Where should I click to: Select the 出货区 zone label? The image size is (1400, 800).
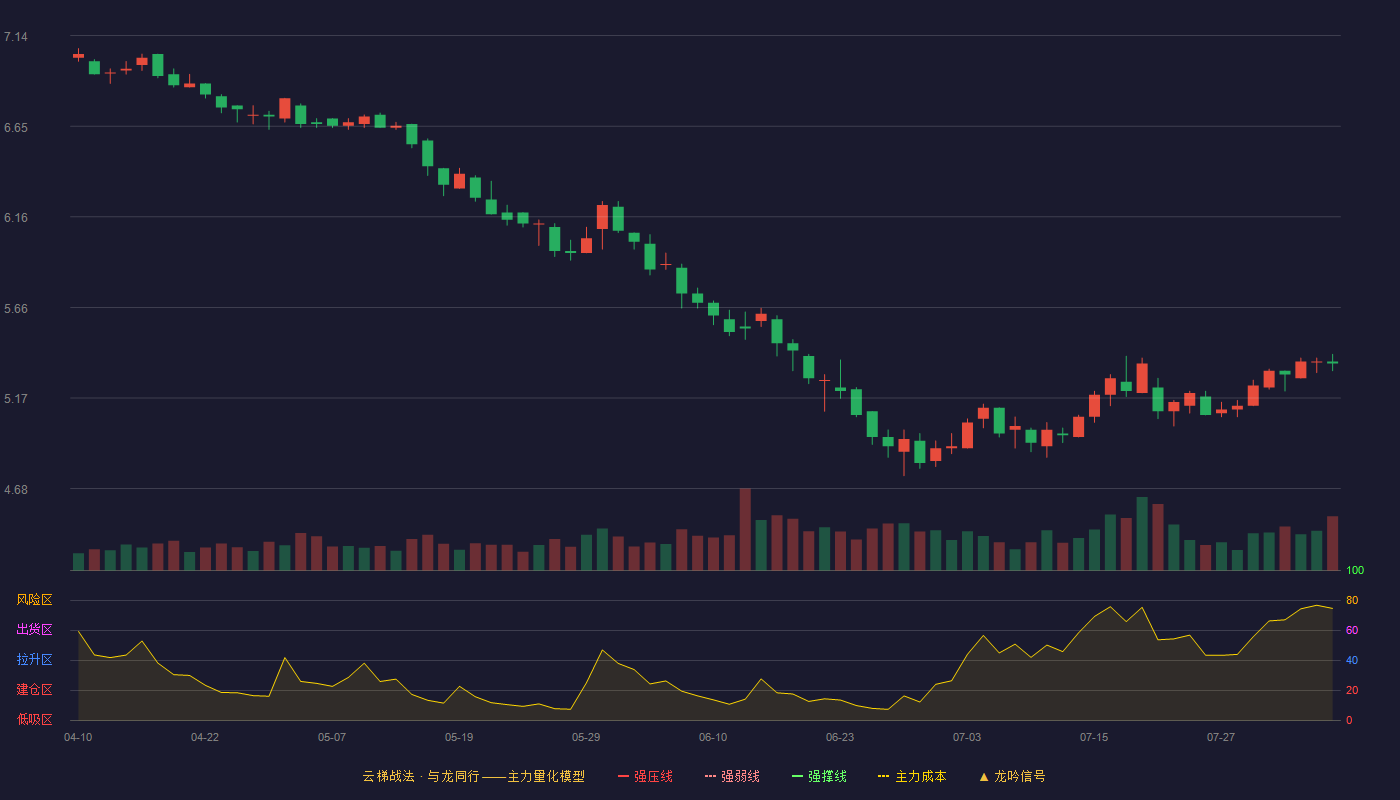[34, 630]
